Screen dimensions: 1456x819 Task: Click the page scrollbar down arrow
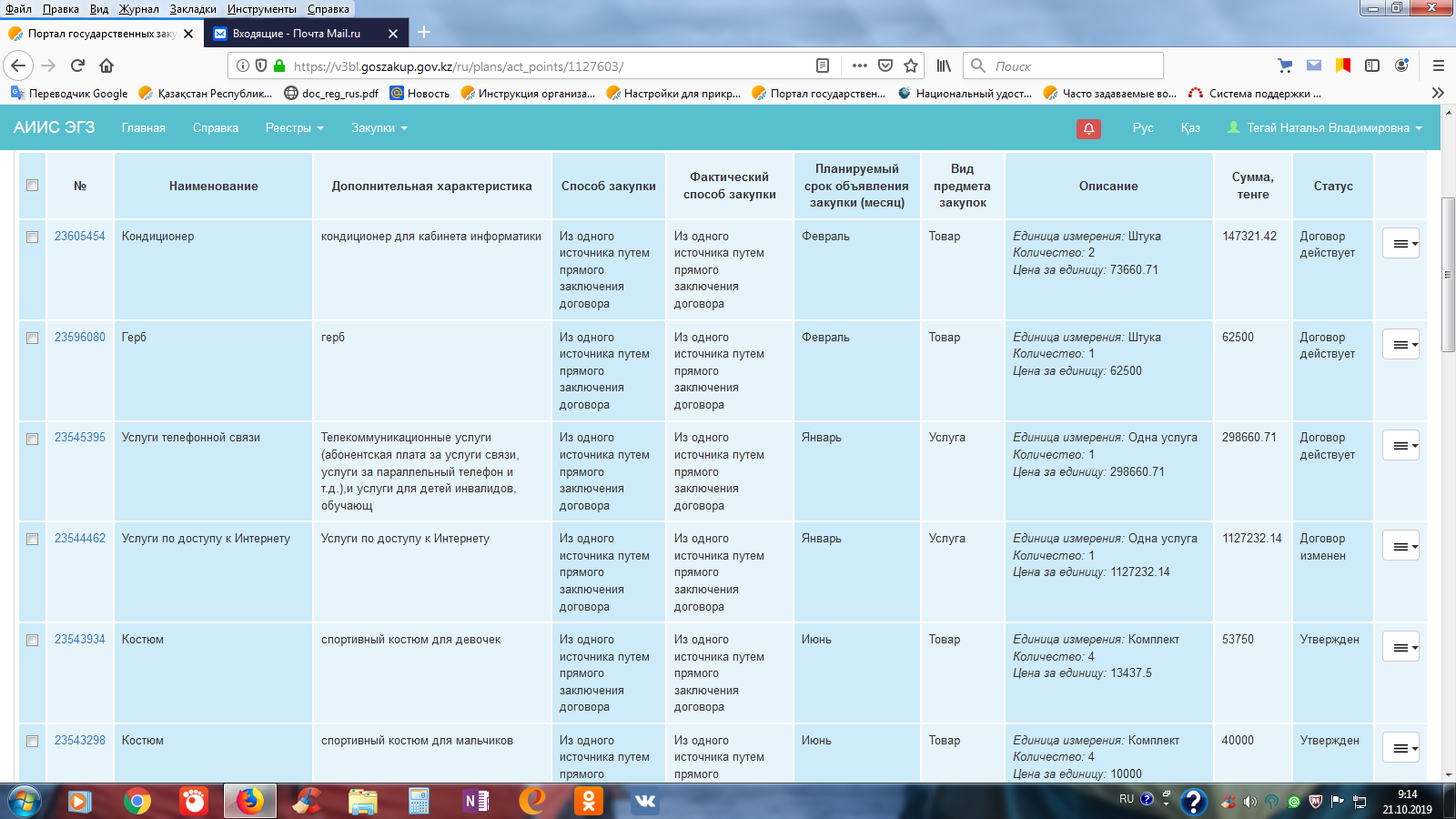click(1448, 775)
